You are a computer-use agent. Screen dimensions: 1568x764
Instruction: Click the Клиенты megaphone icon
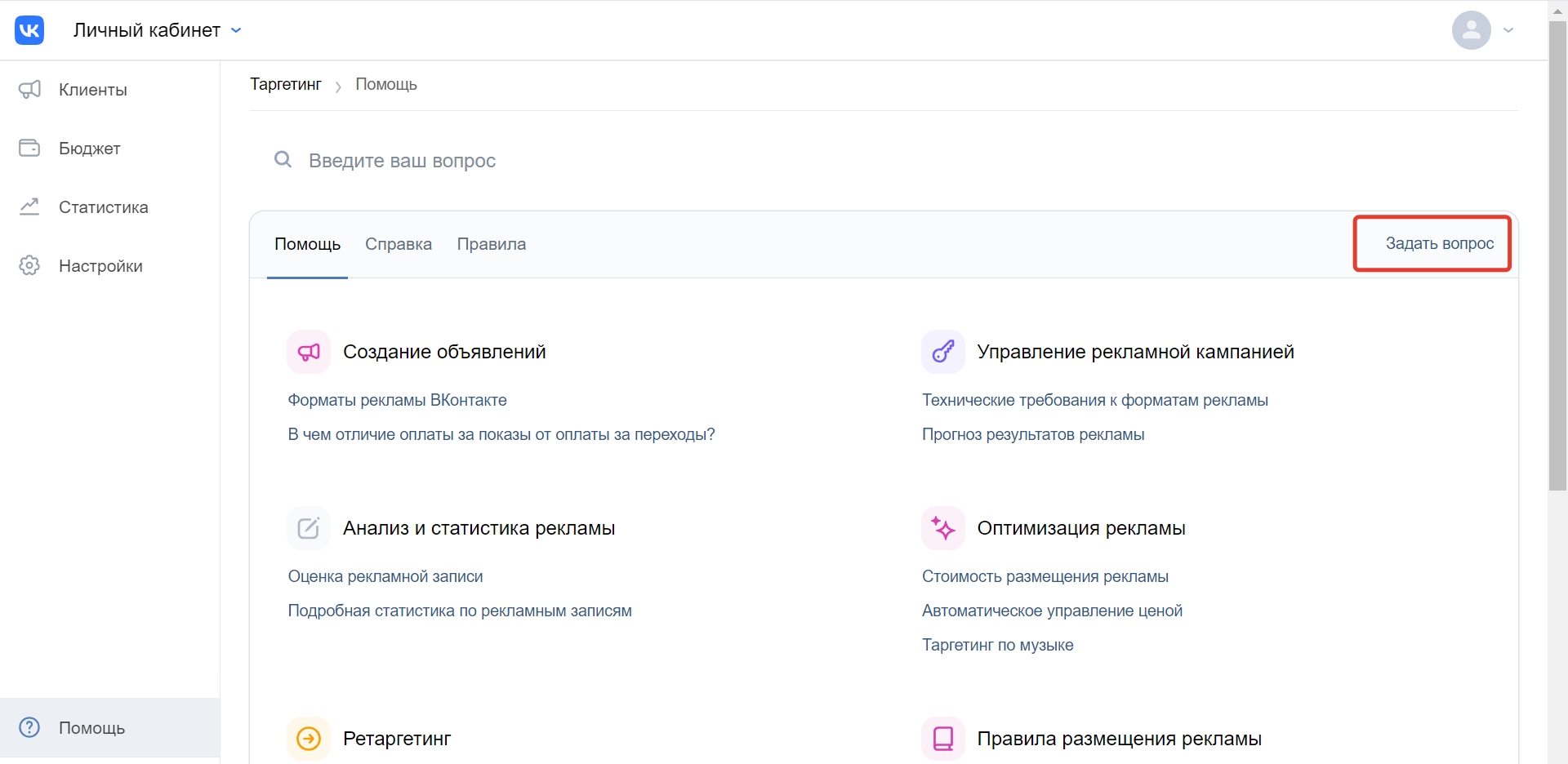pyautogui.click(x=29, y=90)
